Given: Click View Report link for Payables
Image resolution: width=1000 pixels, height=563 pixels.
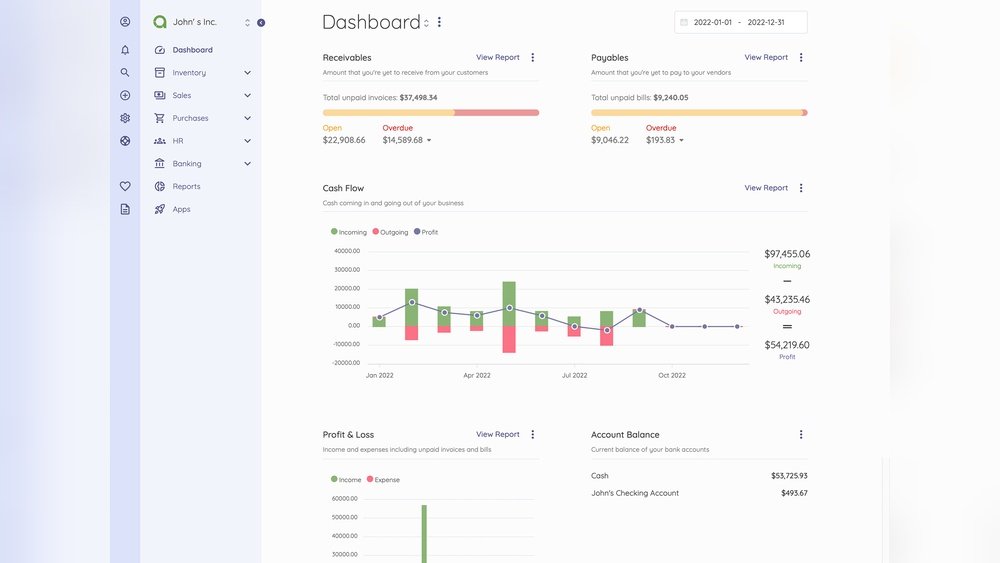Looking at the screenshot, I should (766, 58).
